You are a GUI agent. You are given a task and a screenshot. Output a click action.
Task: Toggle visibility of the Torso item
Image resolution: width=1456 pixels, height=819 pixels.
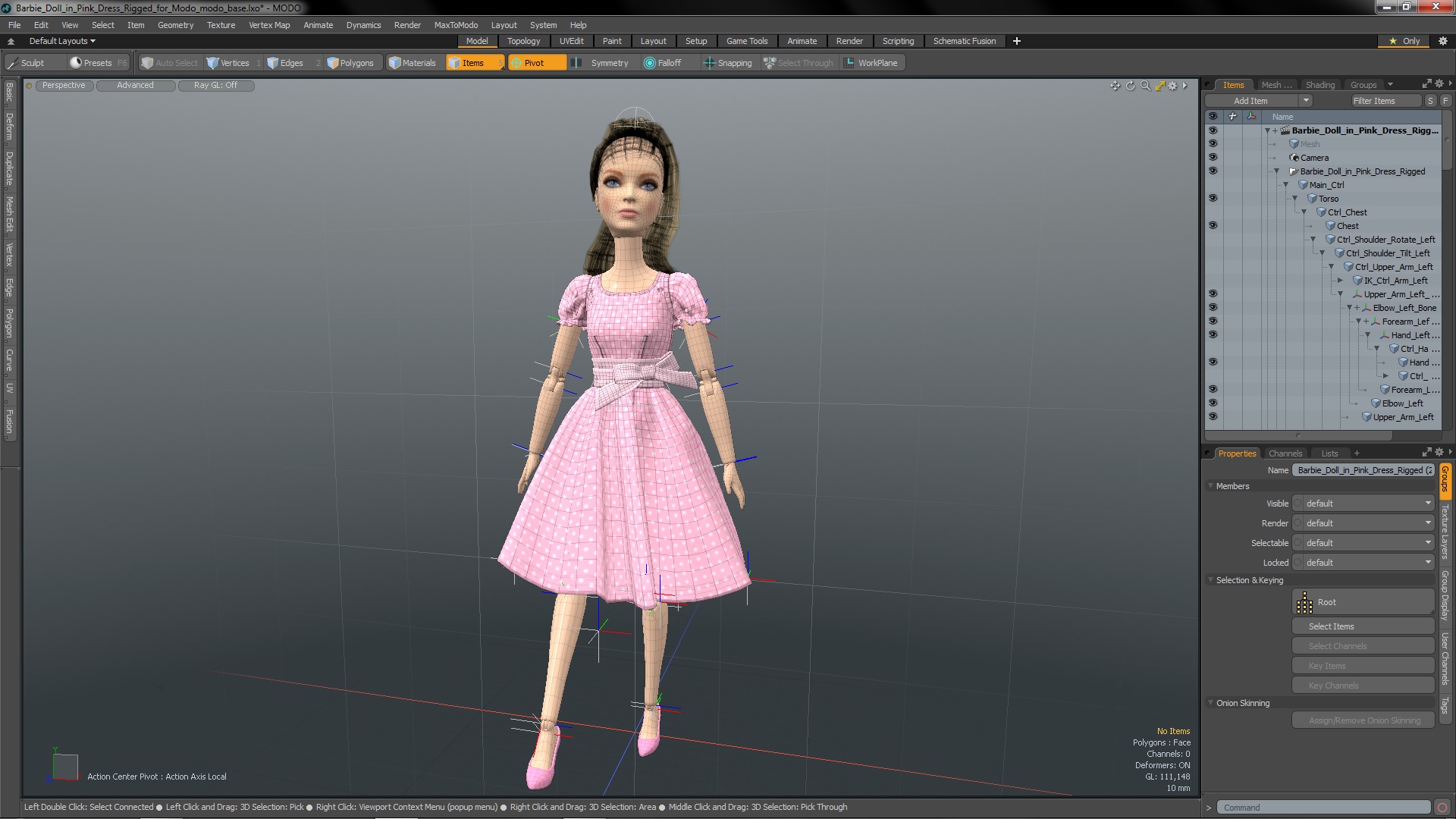coord(1213,199)
